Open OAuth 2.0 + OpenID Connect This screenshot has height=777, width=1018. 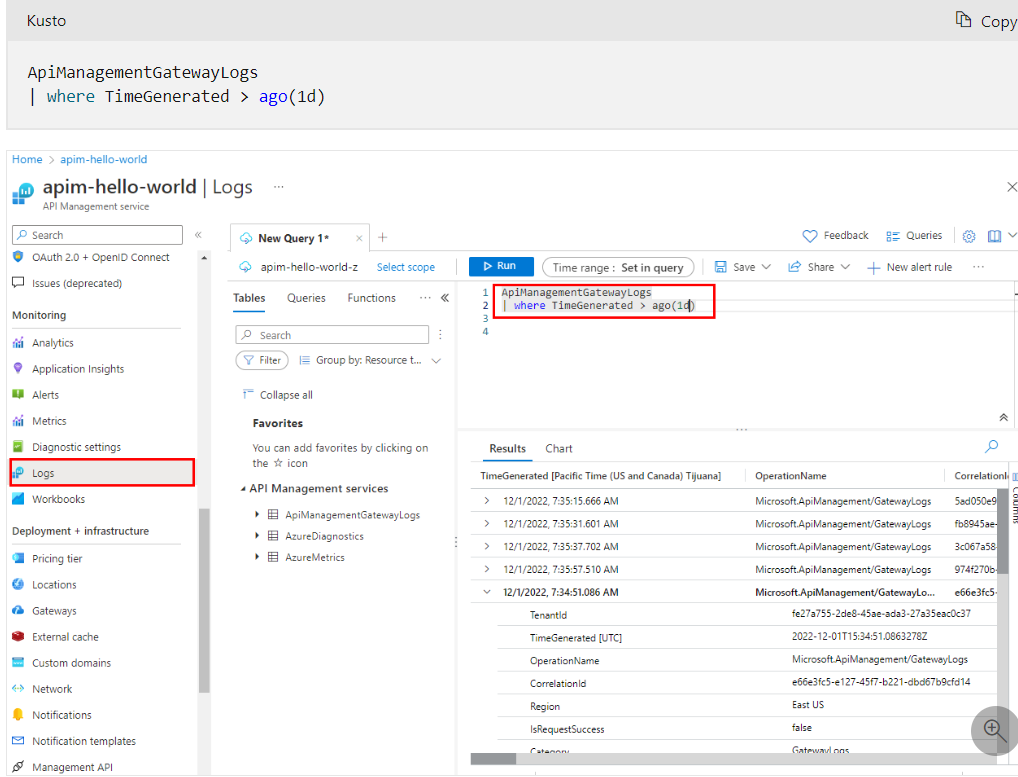(100, 257)
